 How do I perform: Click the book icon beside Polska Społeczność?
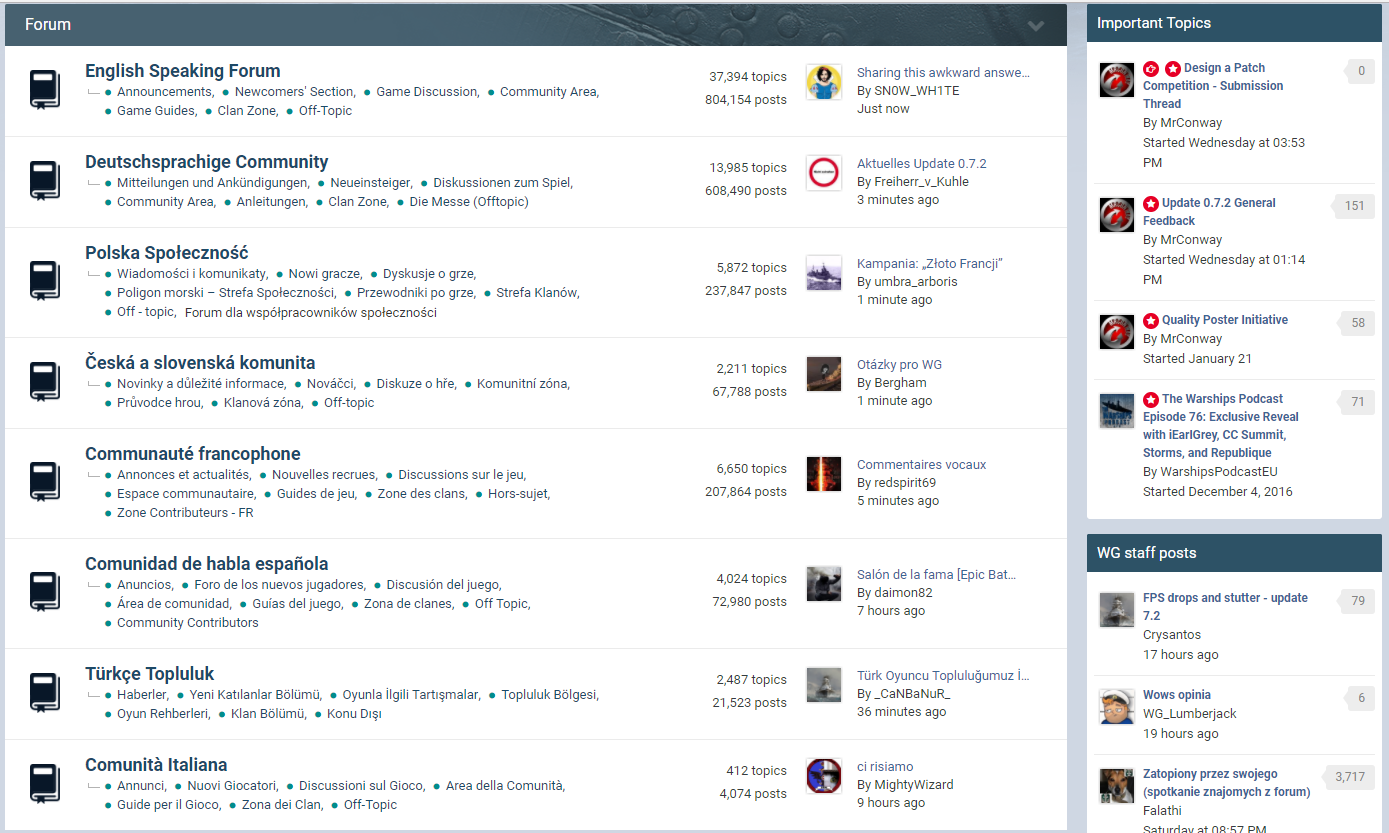pyautogui.click(x=45, y=282)
